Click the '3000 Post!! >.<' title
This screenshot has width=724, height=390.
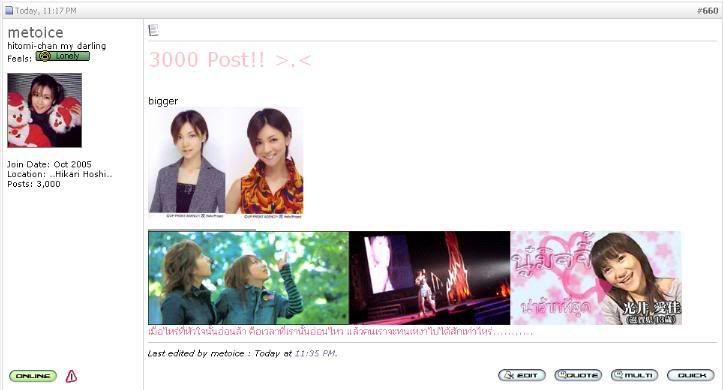(x=230, y=60)
